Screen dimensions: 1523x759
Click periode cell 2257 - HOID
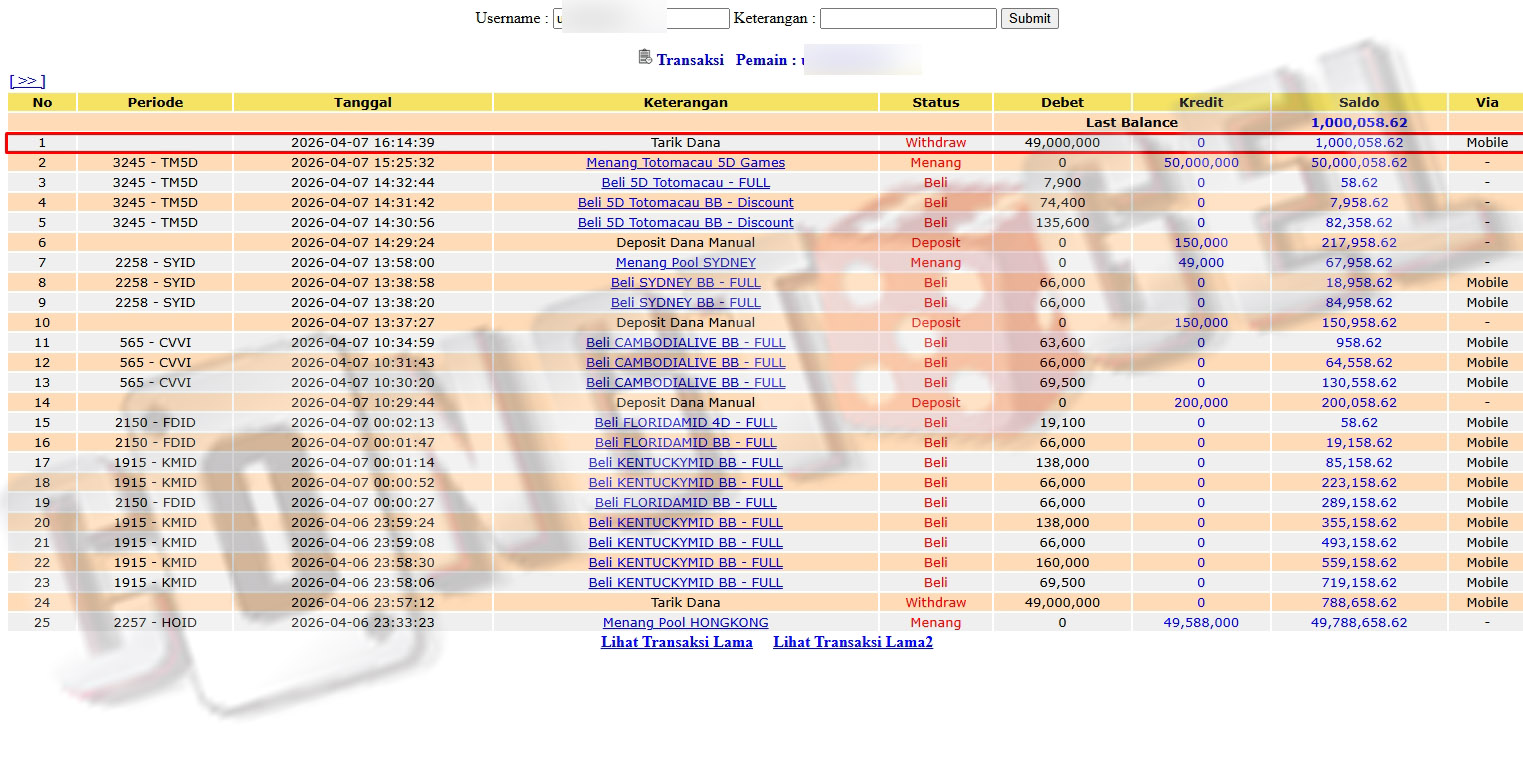[155, 623]
